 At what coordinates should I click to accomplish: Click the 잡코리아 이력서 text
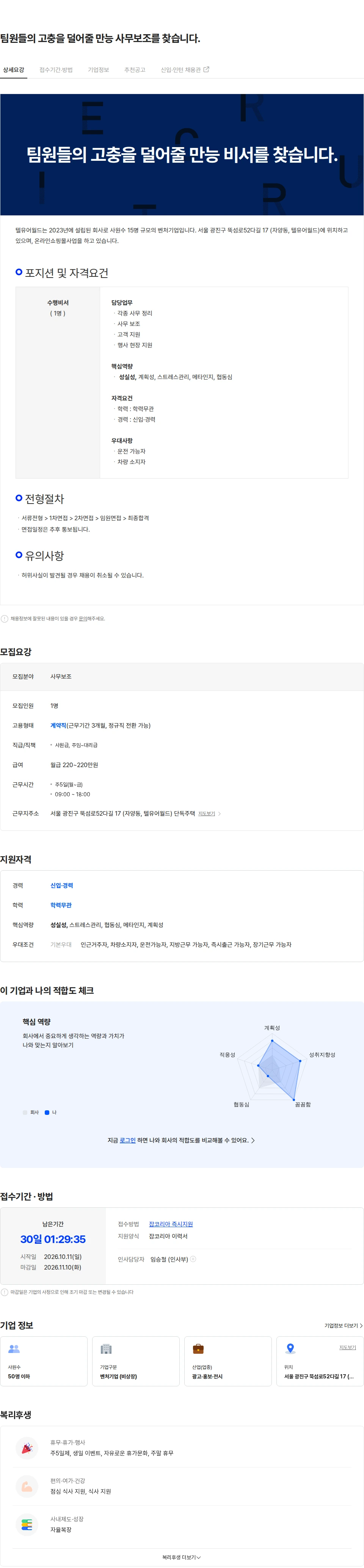(168, 1236)
